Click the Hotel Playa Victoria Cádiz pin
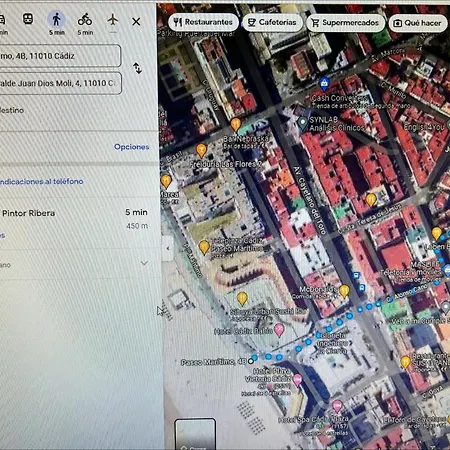450x450 pixels. pyautogui.click(x=297, y=380)
